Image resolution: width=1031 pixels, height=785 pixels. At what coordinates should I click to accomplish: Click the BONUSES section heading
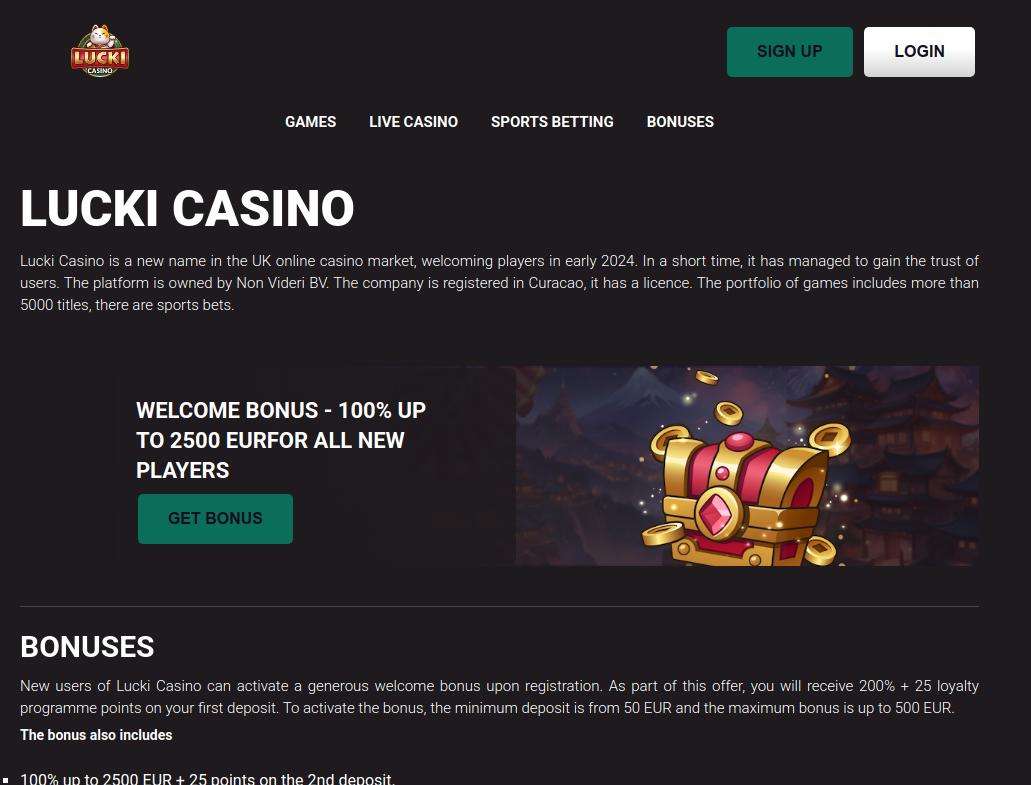(x=87, y=647)
